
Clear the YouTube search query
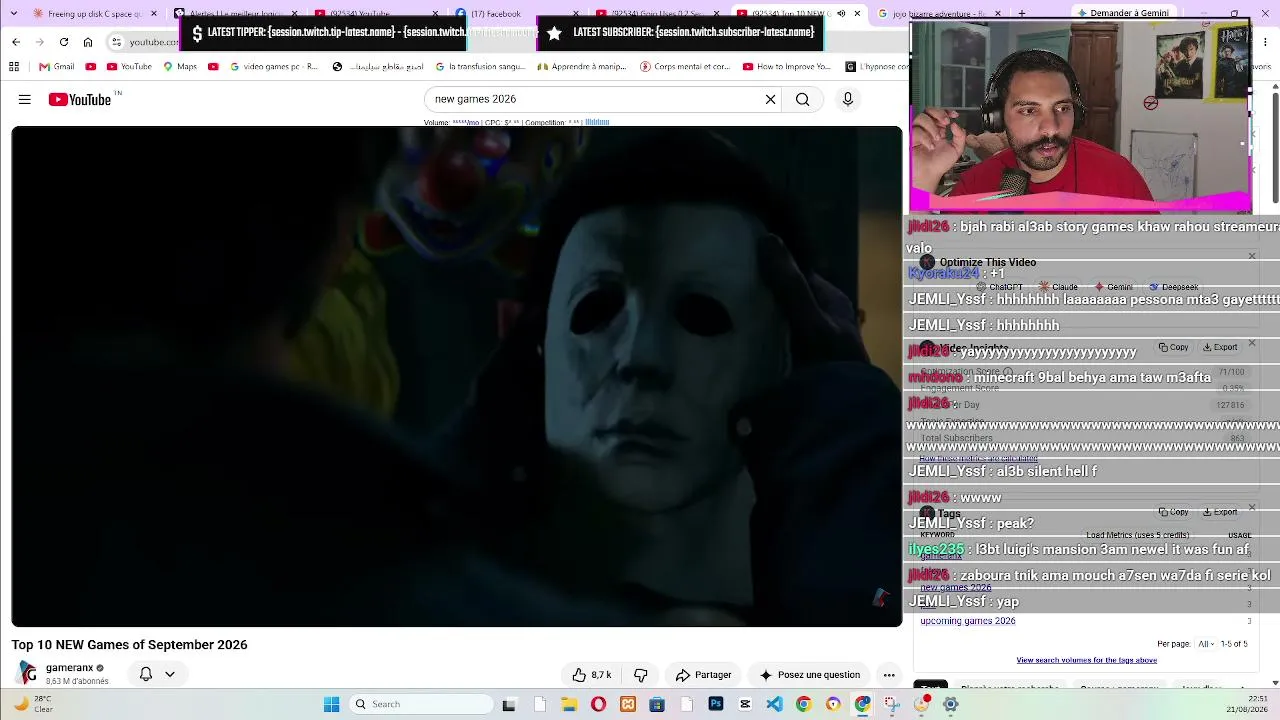770,99
